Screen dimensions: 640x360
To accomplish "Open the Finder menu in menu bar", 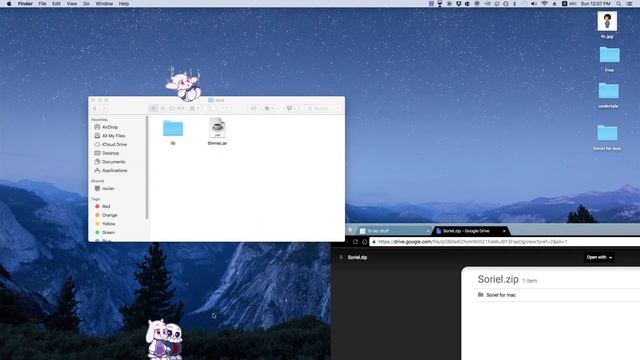I will coord(25,4).
